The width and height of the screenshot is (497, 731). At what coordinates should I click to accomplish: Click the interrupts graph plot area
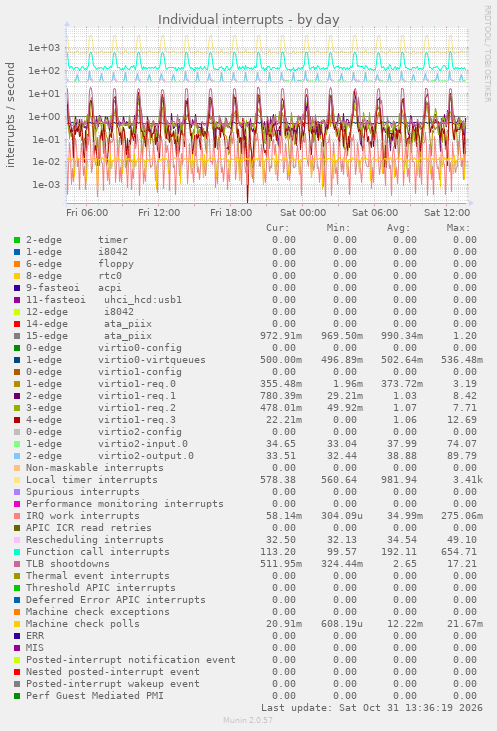coord(267,116)
